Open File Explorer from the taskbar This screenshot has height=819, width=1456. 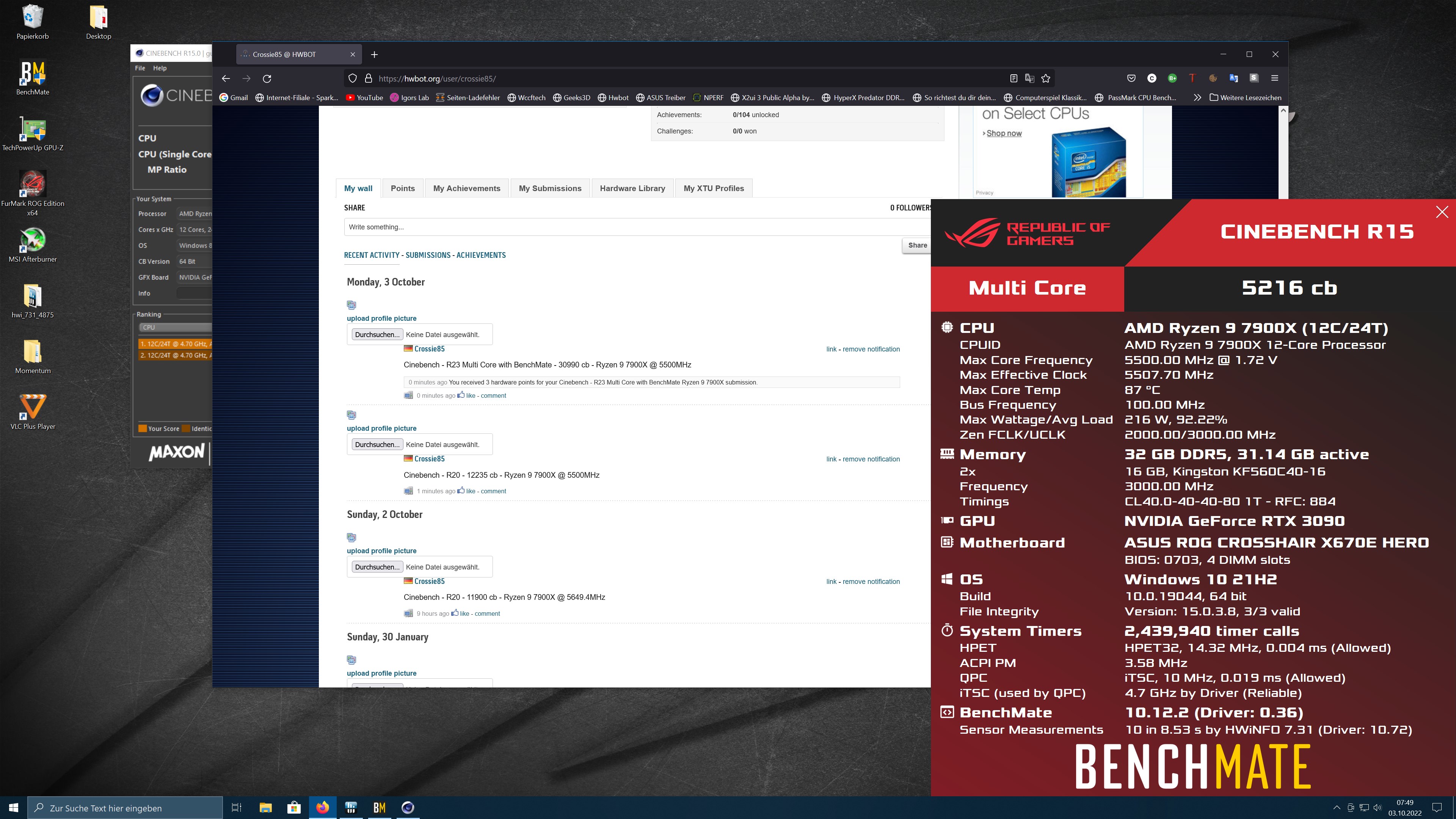tap(265, 808)
